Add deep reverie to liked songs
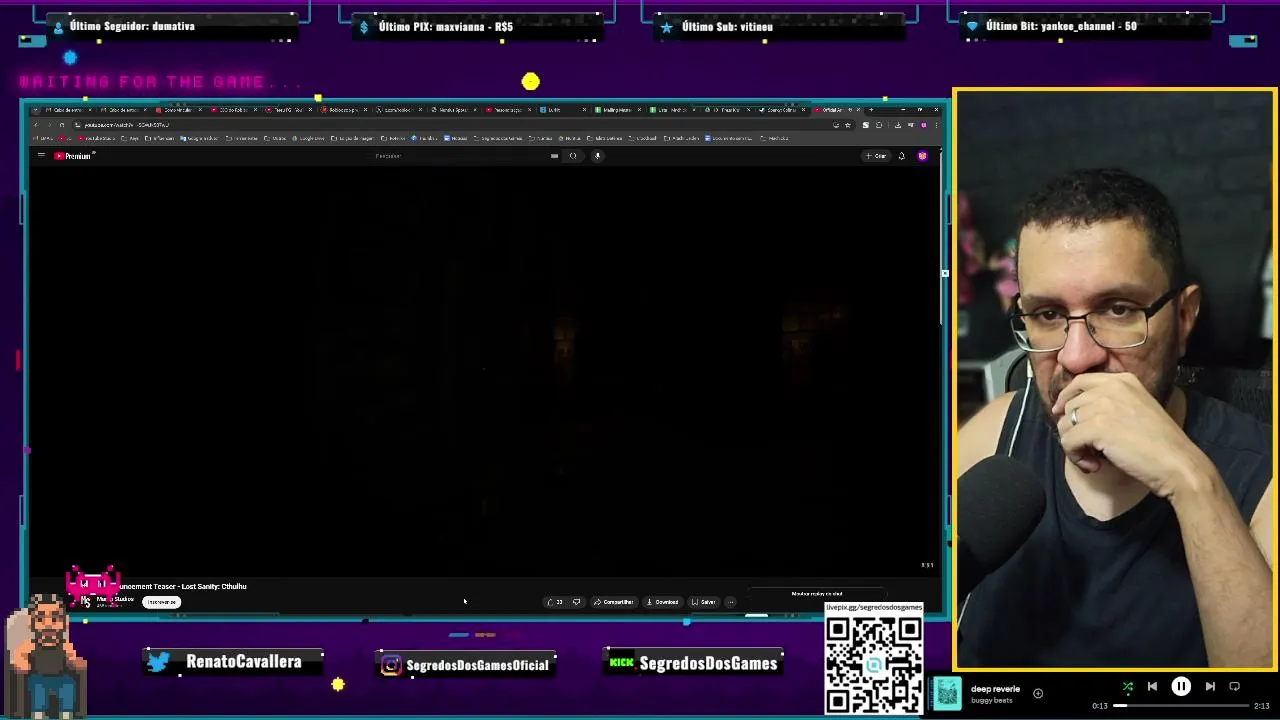This screenshot has width=1280, height=720. [x=1038, y=694]
